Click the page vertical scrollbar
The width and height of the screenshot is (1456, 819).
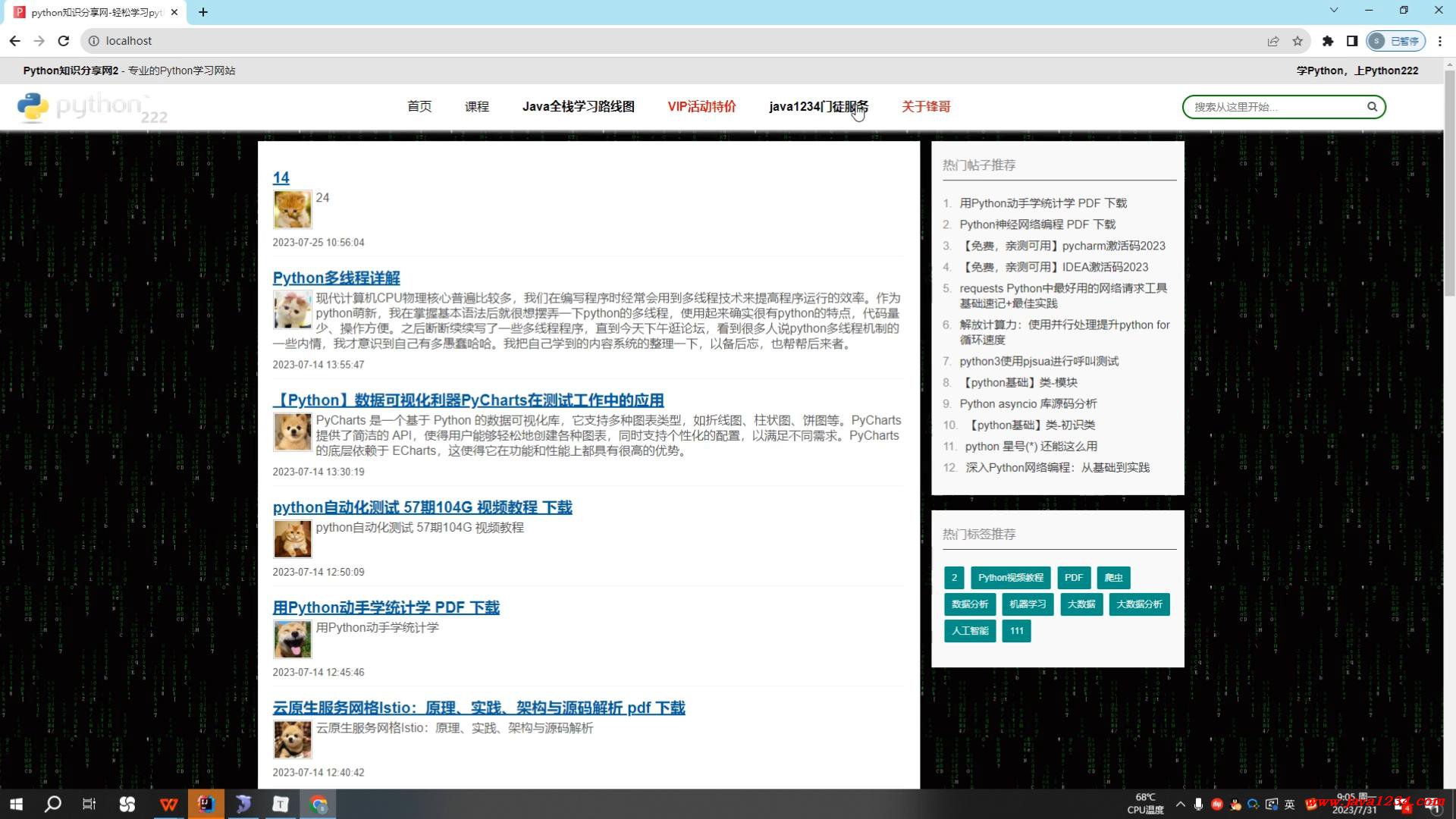[1449, 182]
